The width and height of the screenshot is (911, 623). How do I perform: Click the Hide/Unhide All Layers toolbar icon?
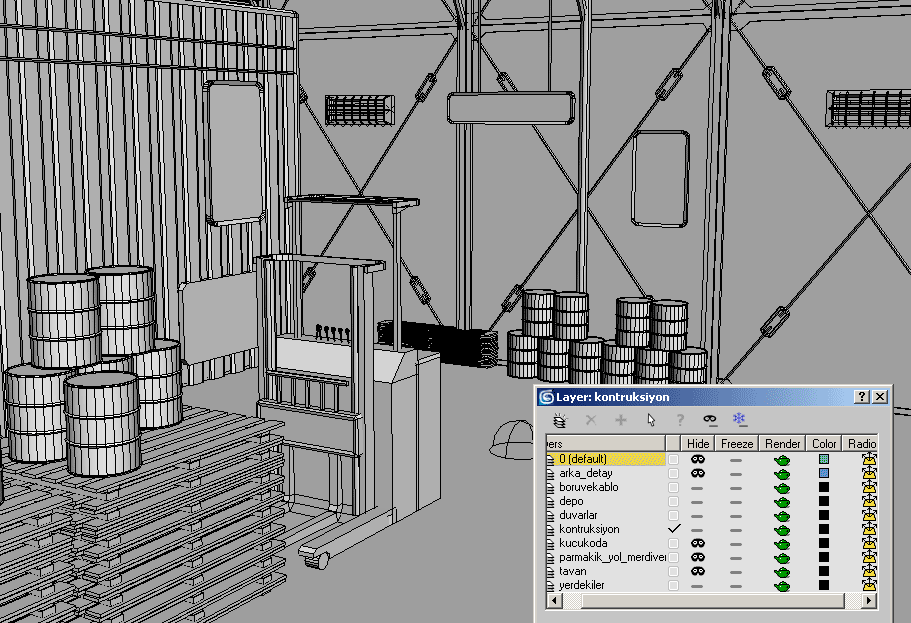(x=710, y=421)
